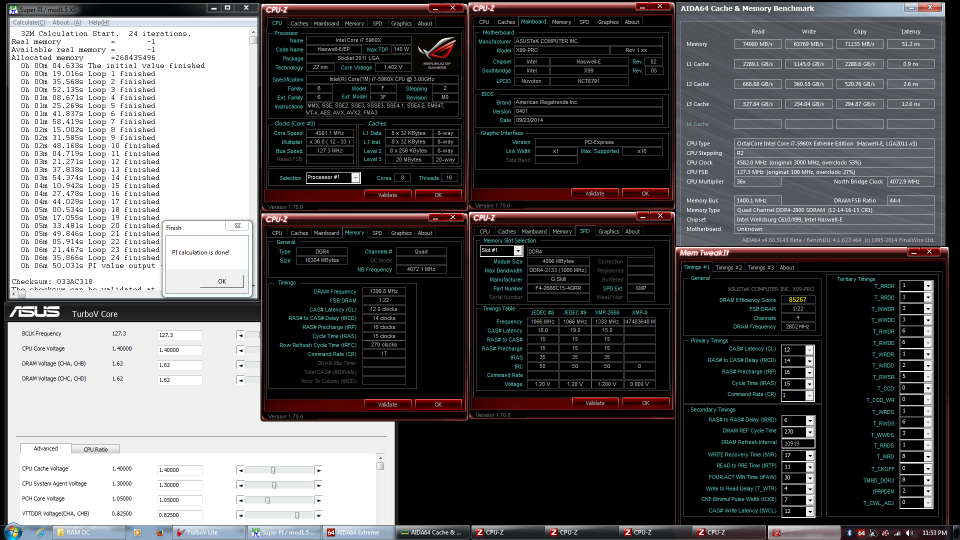The height and width of the screenshot is (540, 960).
Task: Switch to AIDA64 Cache & Memory taskbar button
Action: pos(433,533)
